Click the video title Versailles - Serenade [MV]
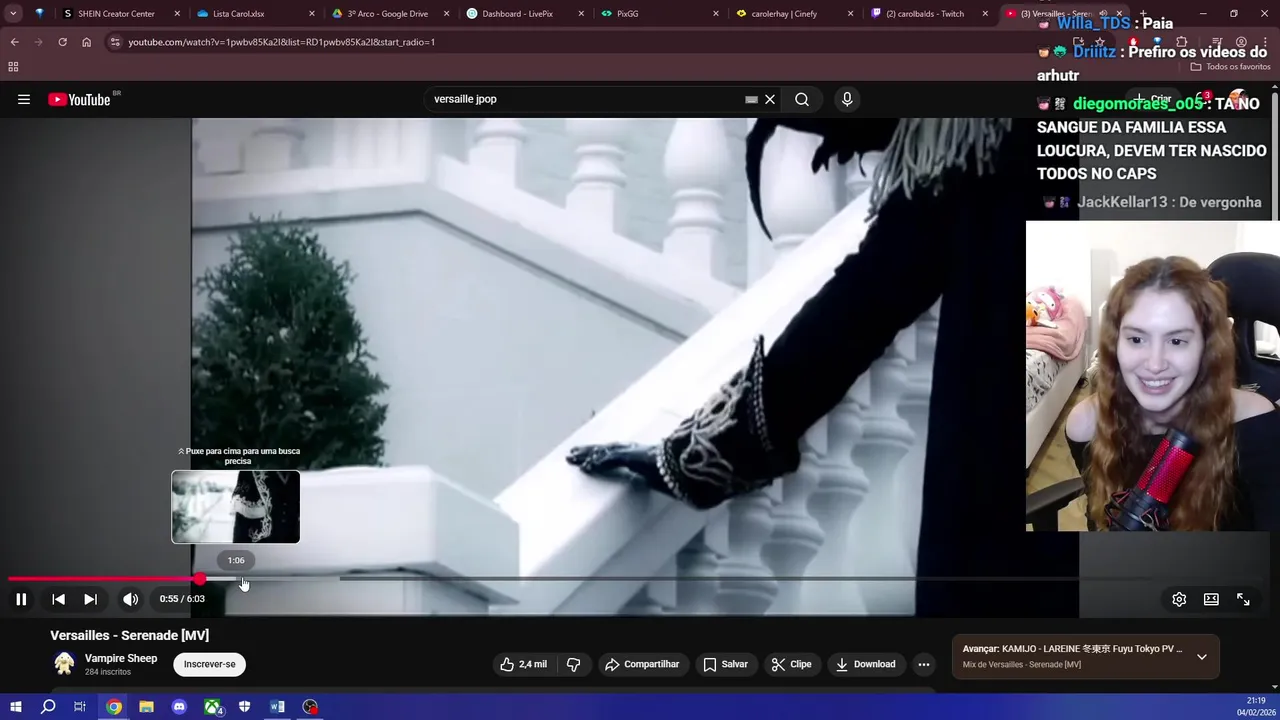 130,635
